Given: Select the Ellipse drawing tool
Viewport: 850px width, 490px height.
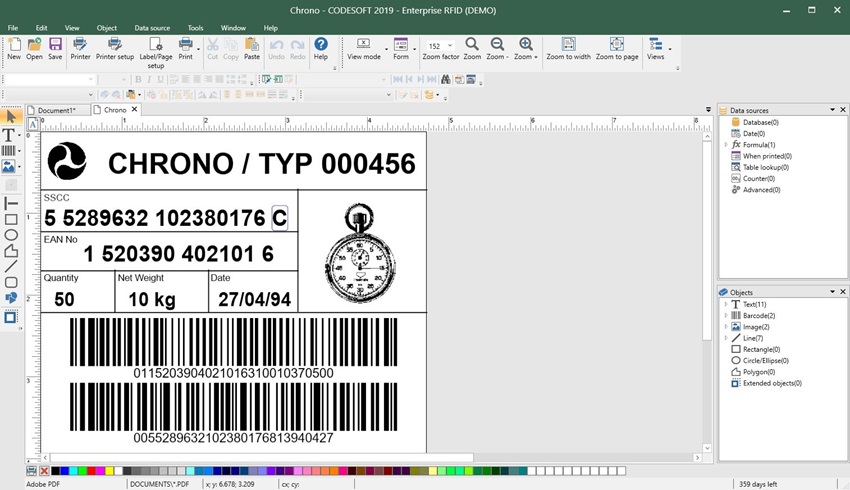Looking at the screenshot, I should coord(11,235).
